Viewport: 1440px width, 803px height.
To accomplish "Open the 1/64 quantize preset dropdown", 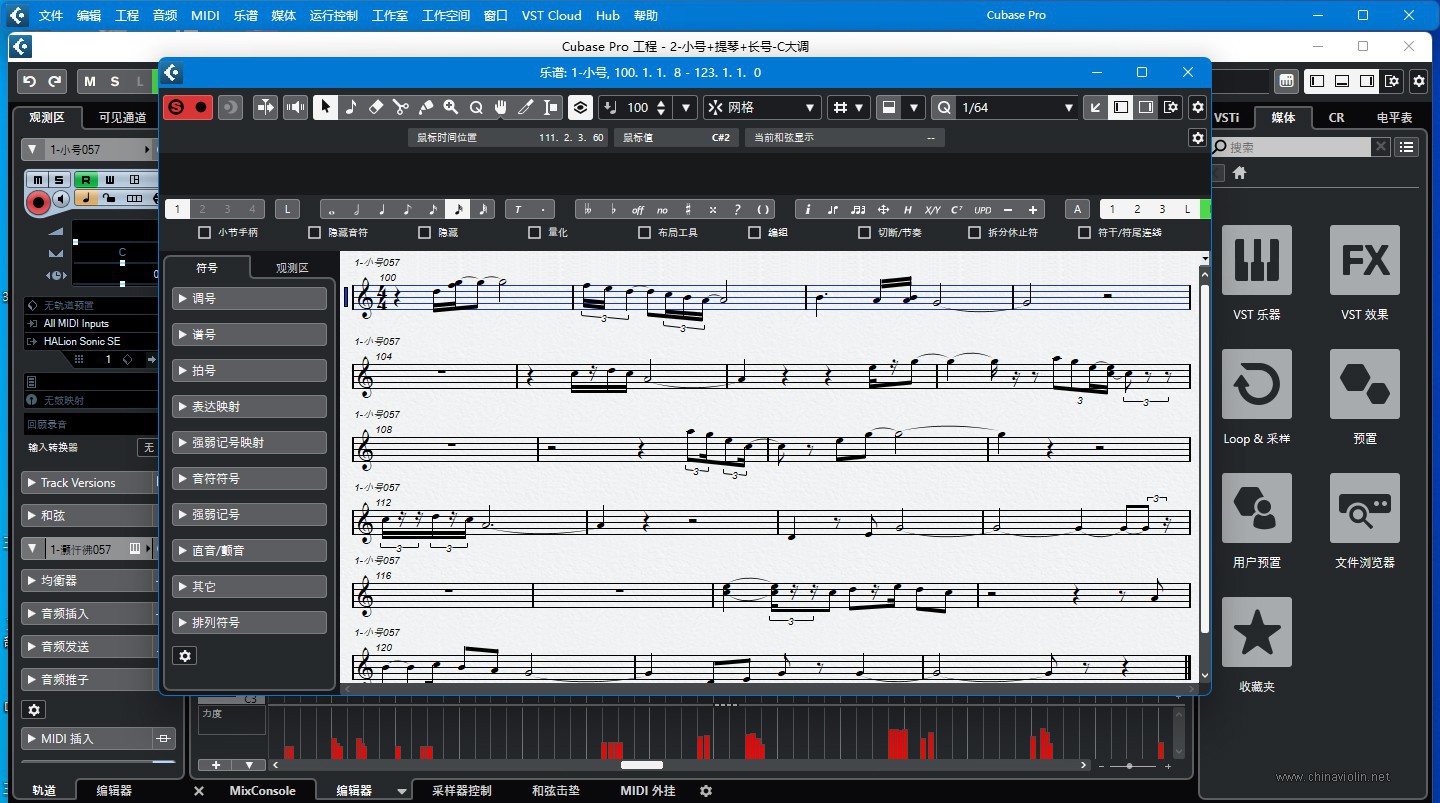I will 1005,107.
